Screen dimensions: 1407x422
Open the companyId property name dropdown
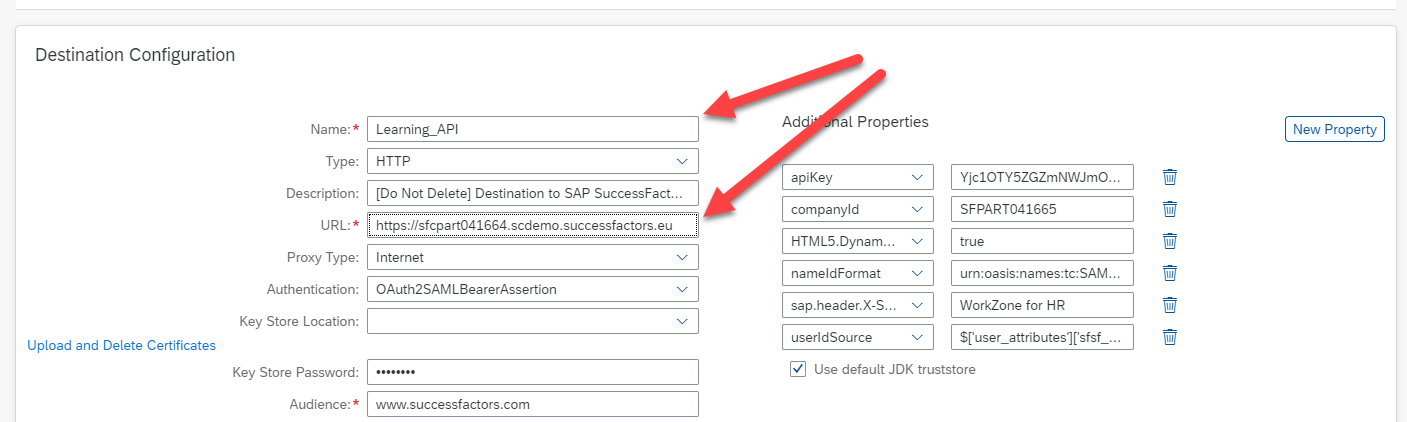pos(917,209)
